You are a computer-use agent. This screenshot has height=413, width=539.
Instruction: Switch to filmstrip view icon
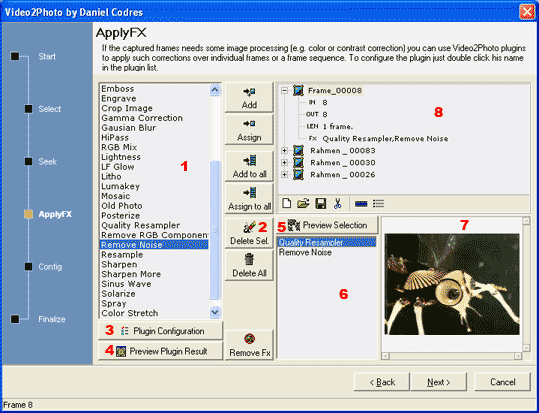pos(361,204)
